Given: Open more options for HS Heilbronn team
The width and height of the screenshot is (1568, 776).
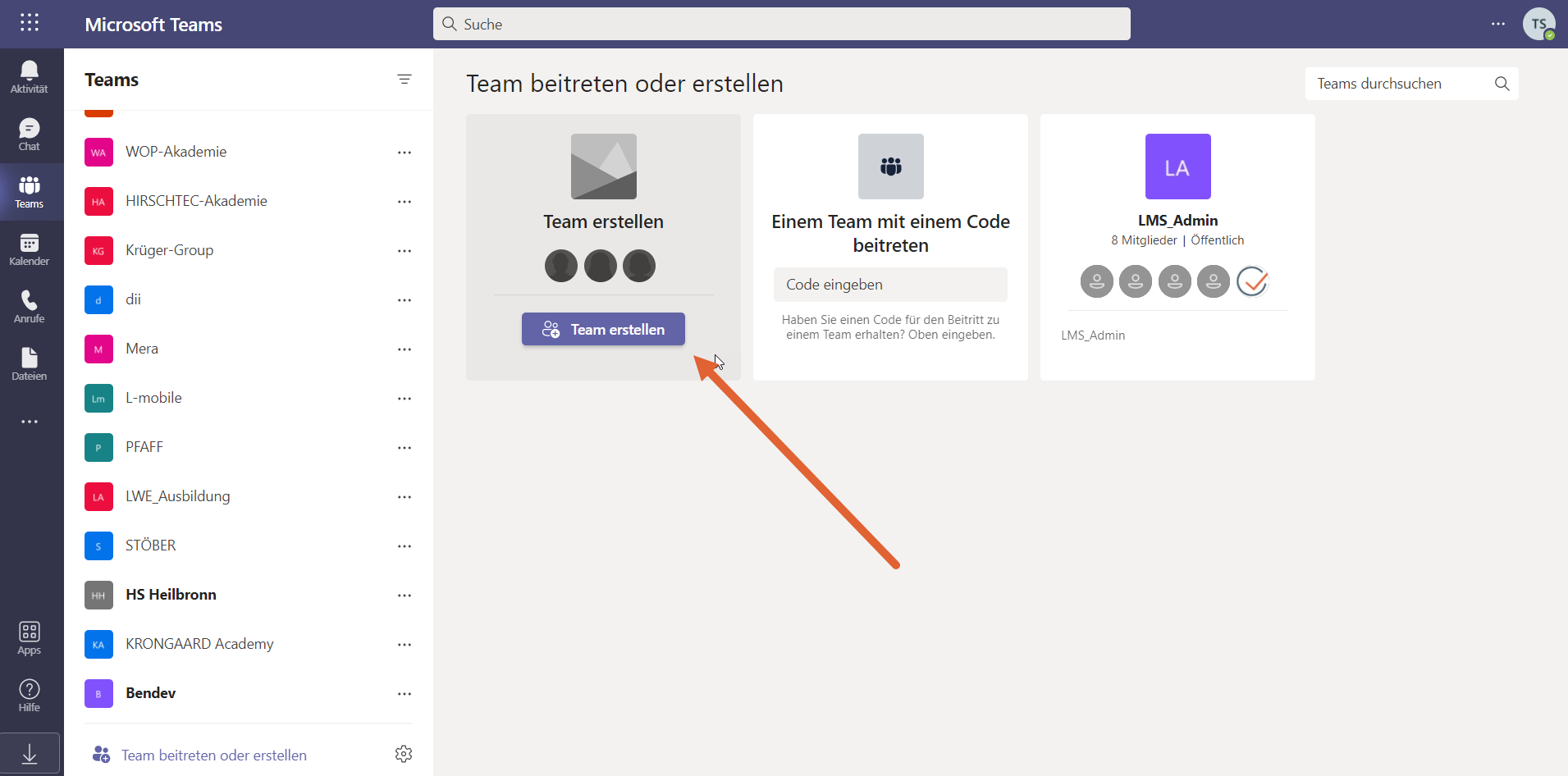Looking at the screenshot, I should (x=405, y=596).
